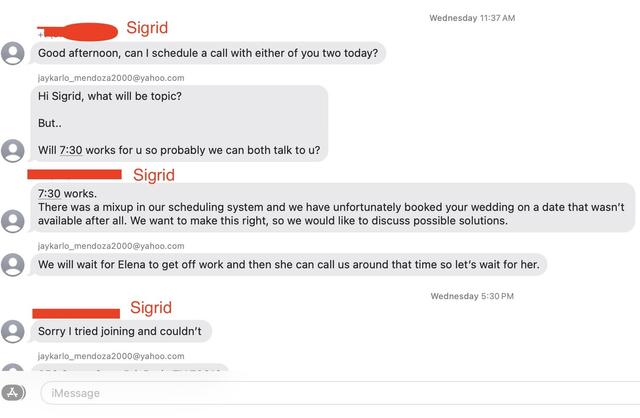640x418 pixels.
Task: Click avatar beside 'Sorry I tried joining' message
Action: 13,331
